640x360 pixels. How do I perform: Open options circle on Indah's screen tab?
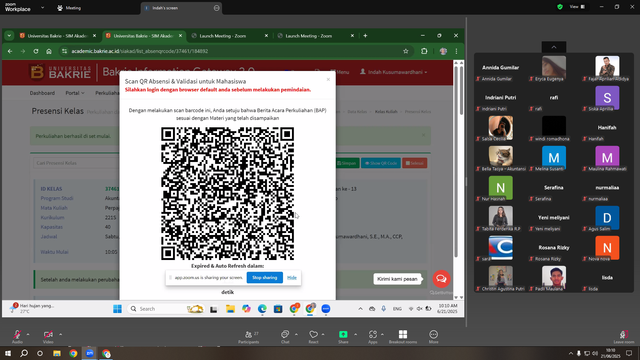pyautogui.click(x=216, y=8)
